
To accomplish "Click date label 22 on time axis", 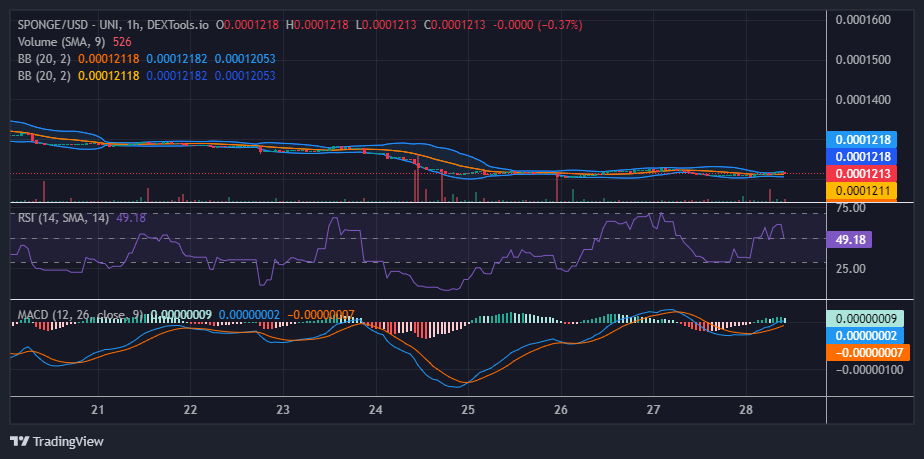I will click(x=190, y=410).
